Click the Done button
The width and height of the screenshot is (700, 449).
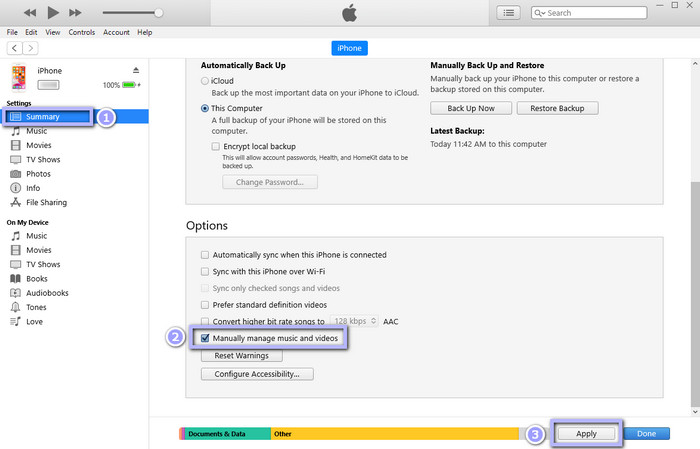point(646,433)
